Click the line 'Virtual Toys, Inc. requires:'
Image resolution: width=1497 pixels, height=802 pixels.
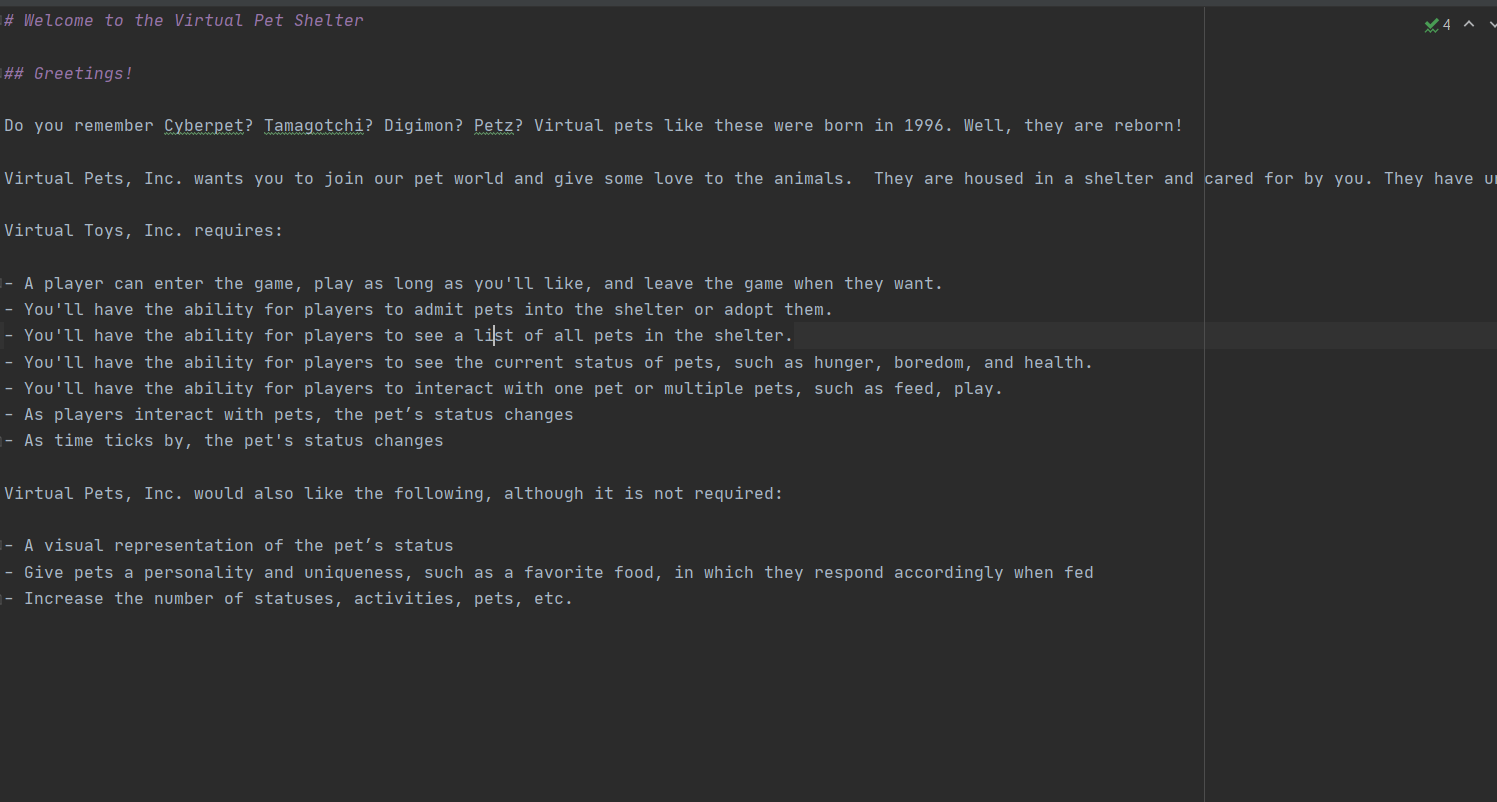point(144,231)
